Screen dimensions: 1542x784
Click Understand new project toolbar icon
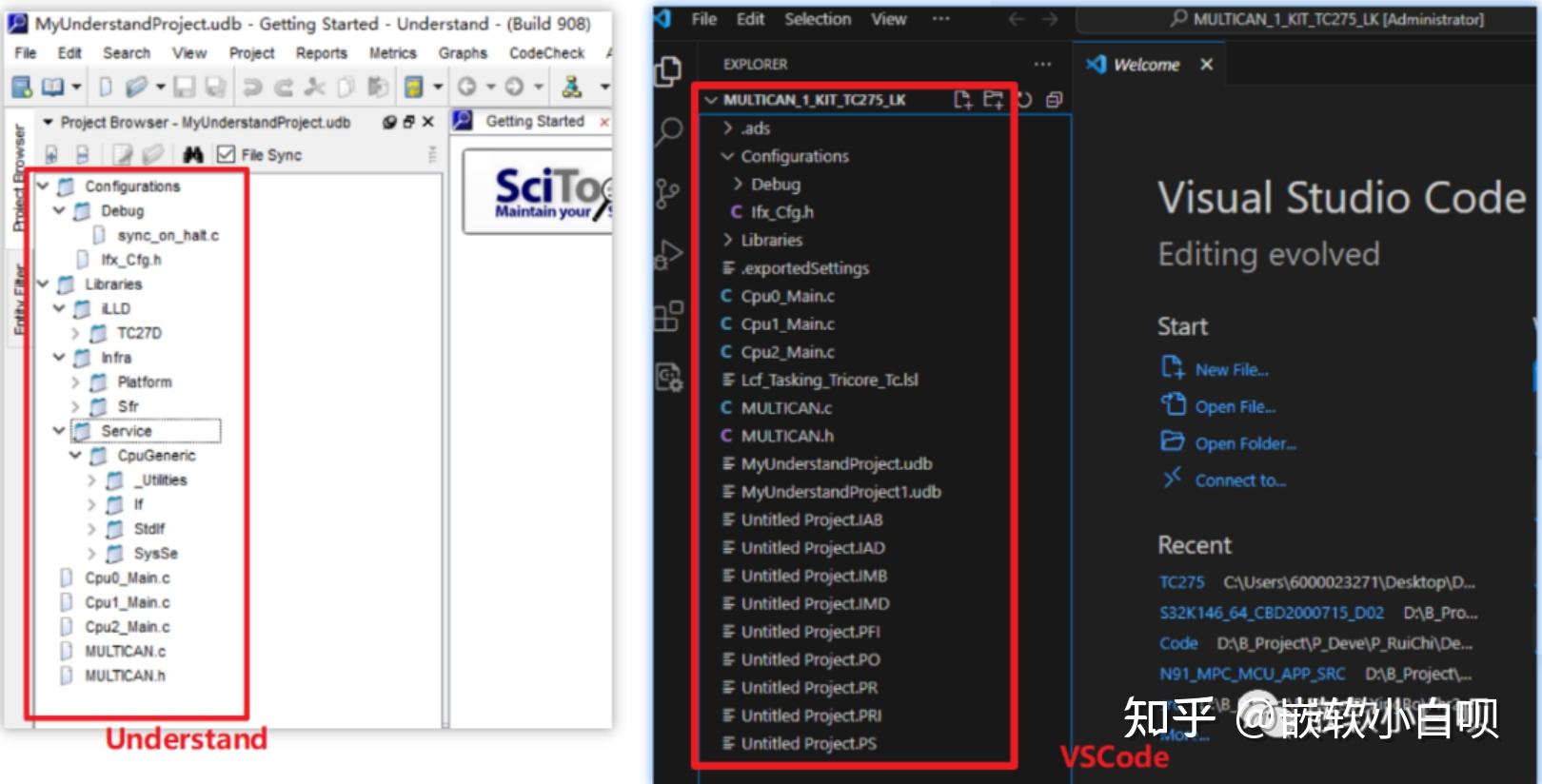[21, 88]
